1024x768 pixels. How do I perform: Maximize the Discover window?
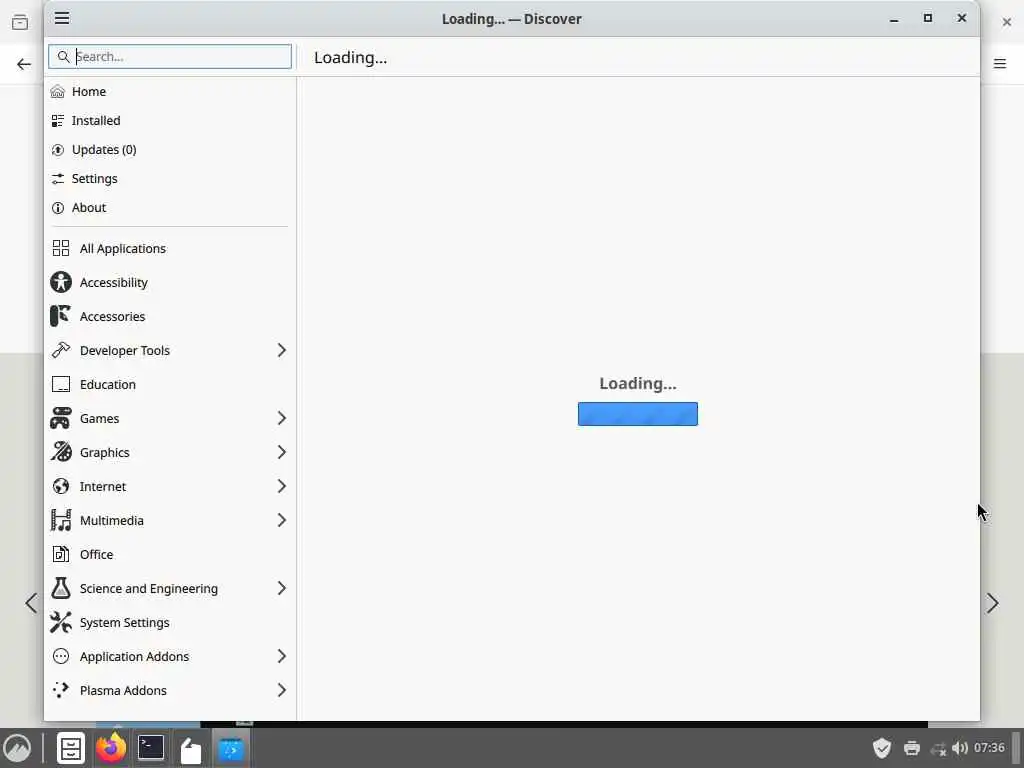[x=927, y=18]
